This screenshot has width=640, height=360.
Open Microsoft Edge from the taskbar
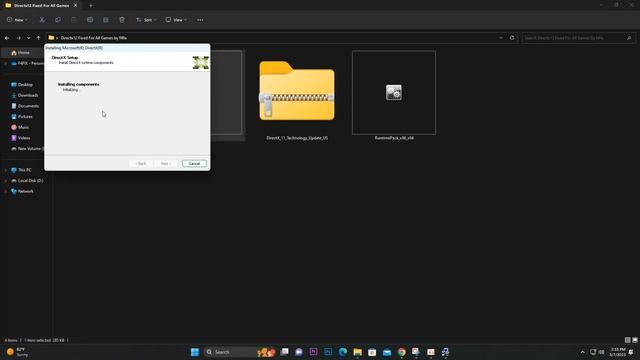(343, 352)
